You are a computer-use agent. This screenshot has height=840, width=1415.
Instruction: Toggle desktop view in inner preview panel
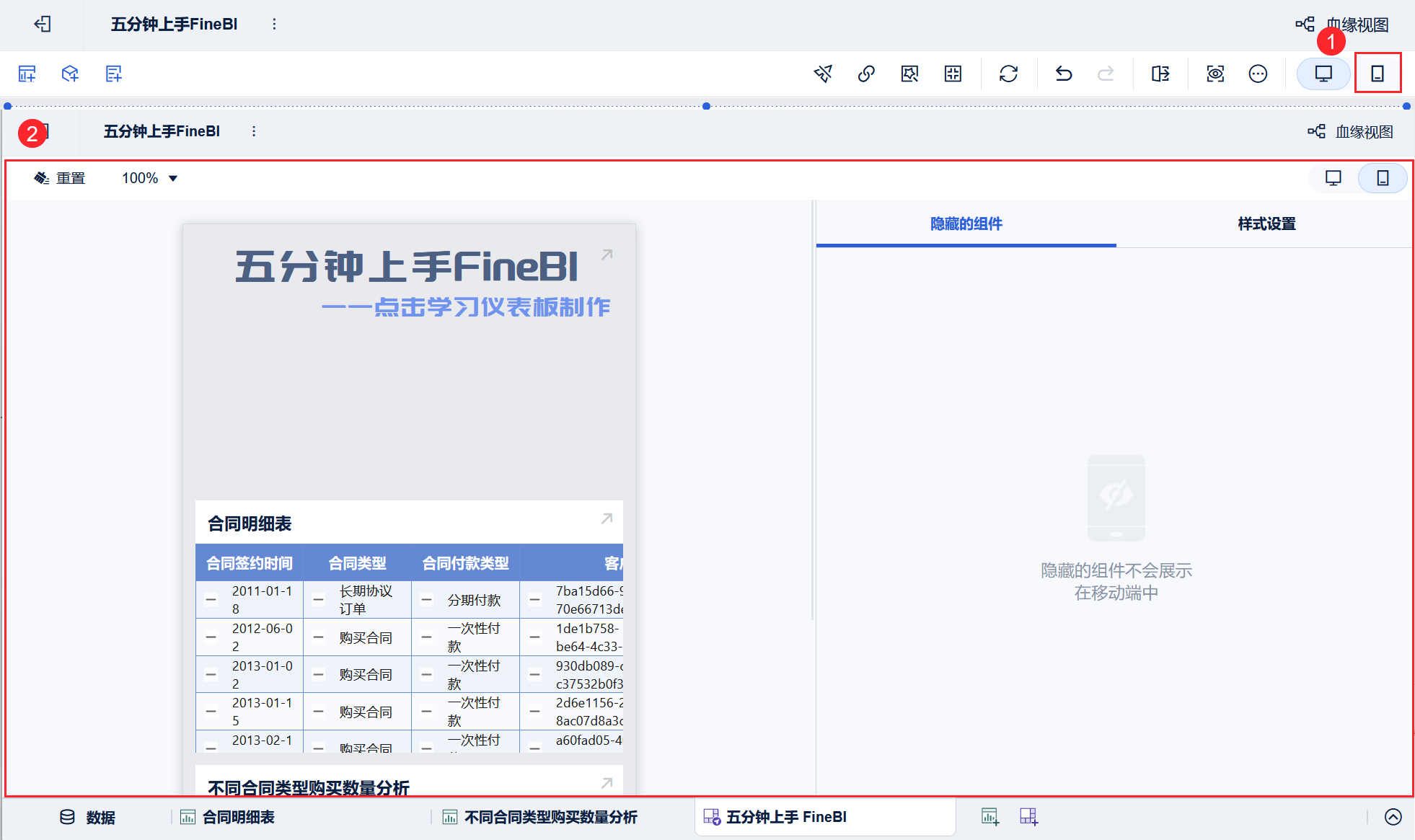[x=1333, y=178]
